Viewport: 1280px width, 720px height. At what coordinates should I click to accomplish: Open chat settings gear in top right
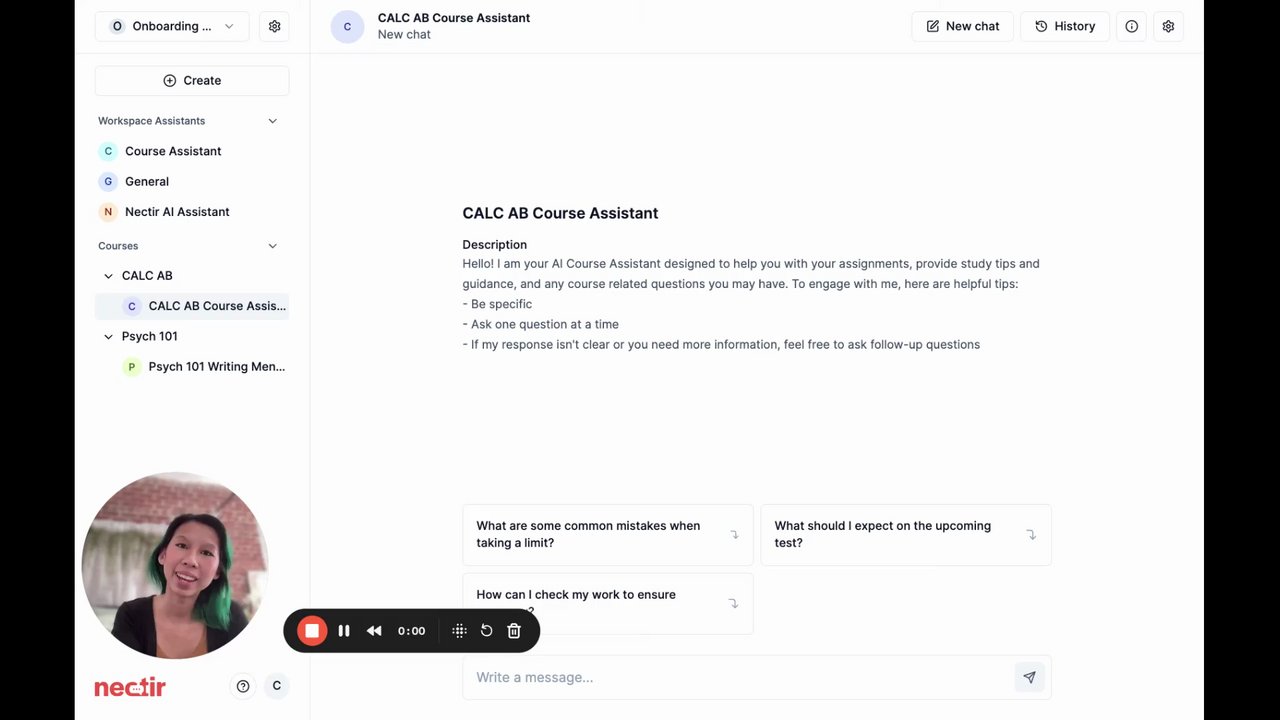1168,26
